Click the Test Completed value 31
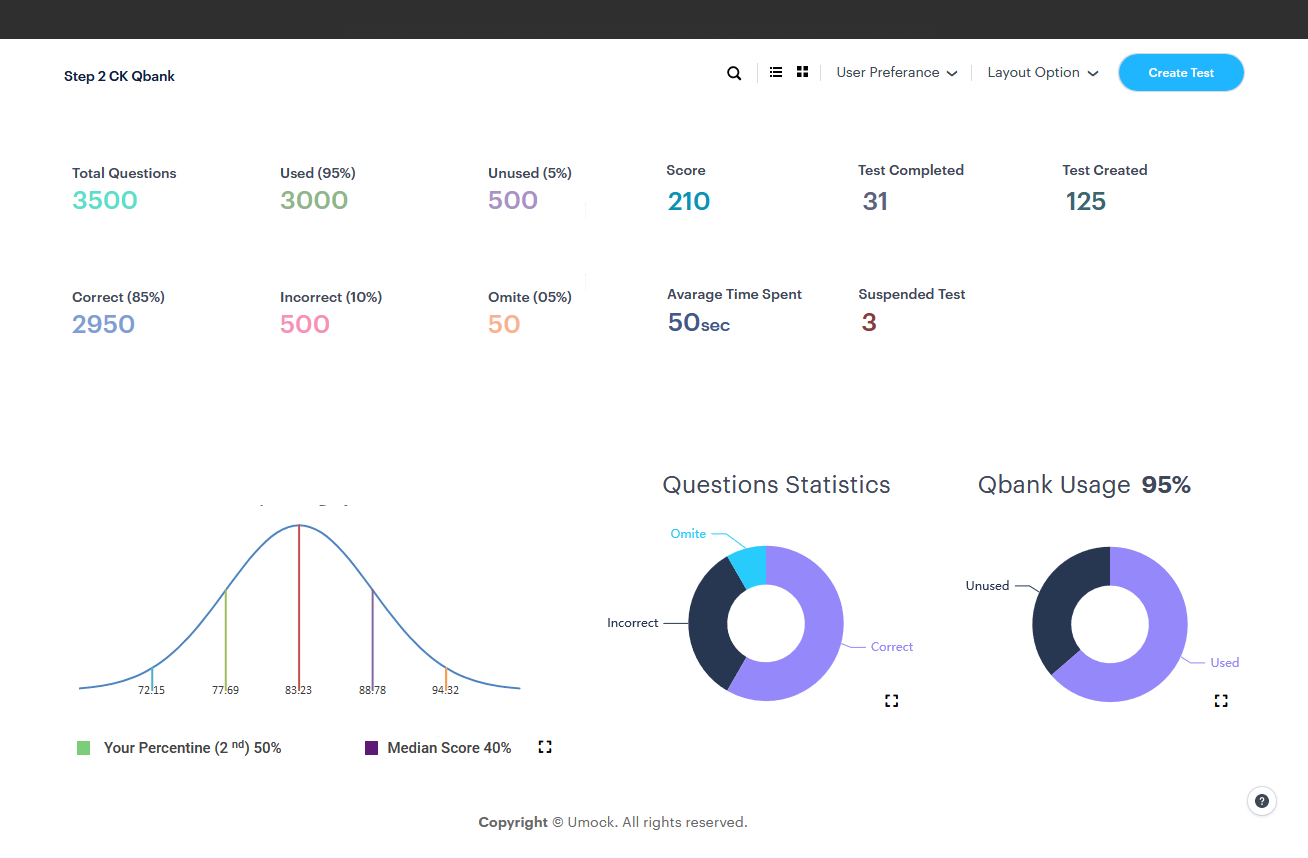The width and height of the screenshot is (1308, 858). pos(875,201)
